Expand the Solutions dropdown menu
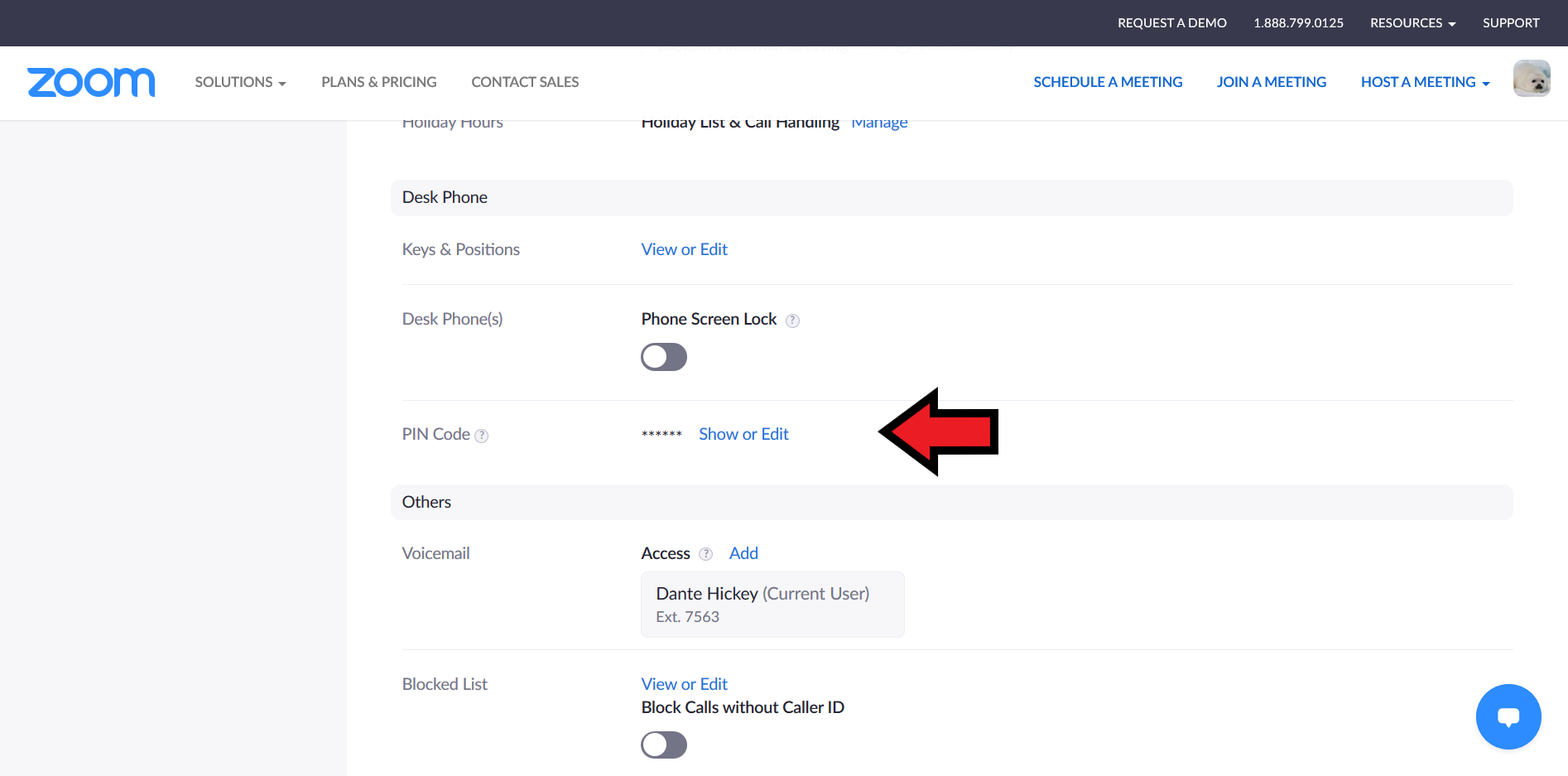 pos(240,82)
